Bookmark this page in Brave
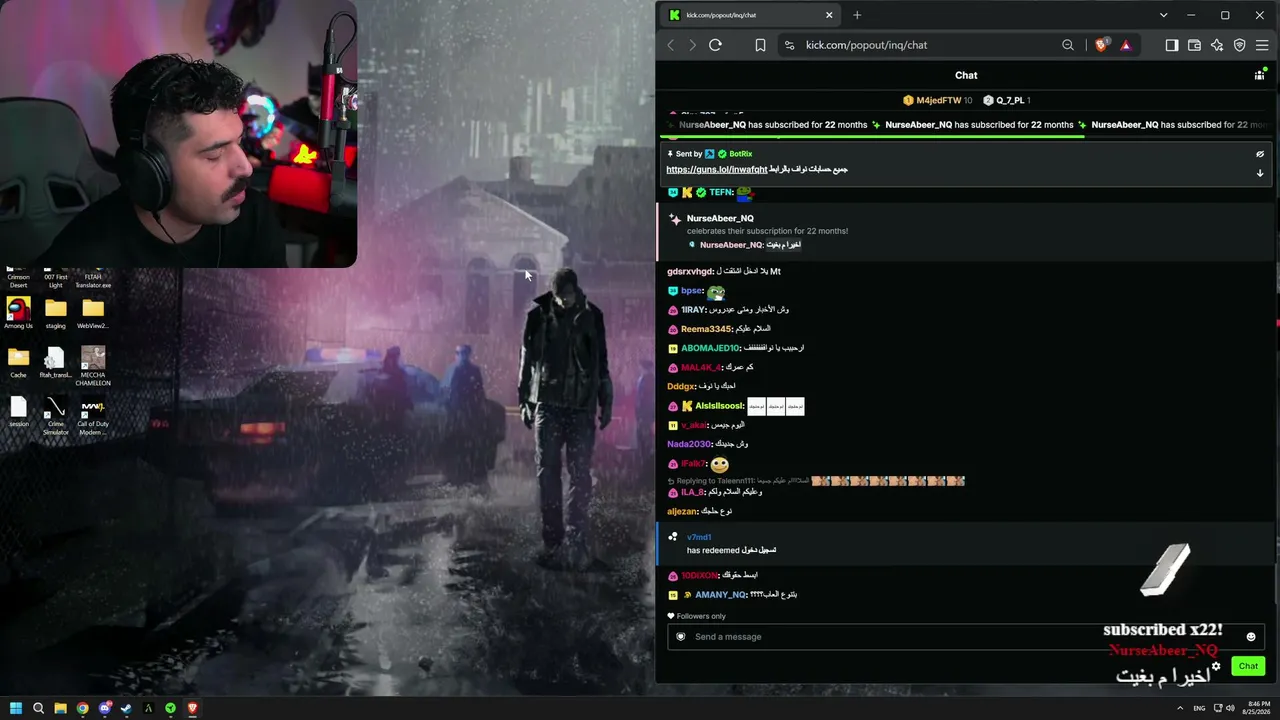This screenshot has height=720, width=1280. tap(760, 45)
